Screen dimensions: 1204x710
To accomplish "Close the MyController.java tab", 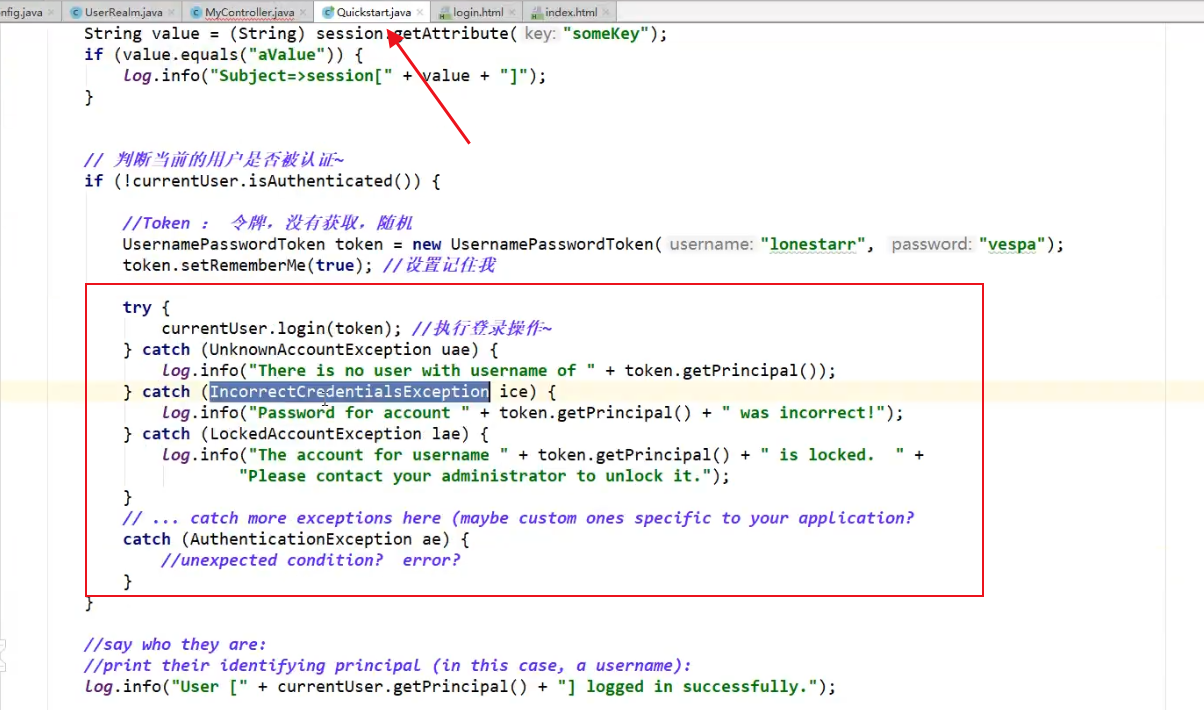I will (303, 12).
